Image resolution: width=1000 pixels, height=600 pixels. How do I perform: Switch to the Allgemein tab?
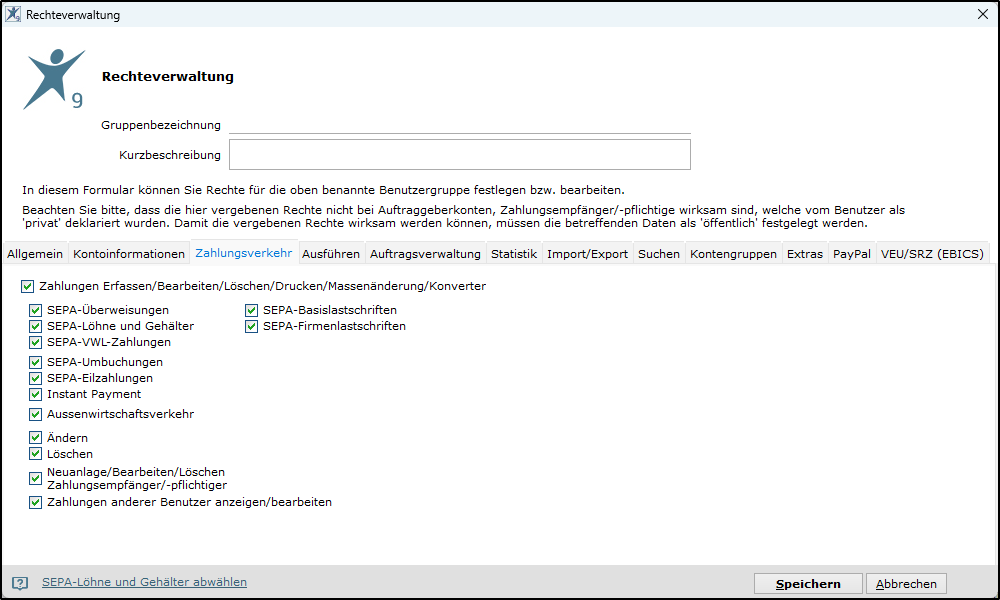(35, 254)
